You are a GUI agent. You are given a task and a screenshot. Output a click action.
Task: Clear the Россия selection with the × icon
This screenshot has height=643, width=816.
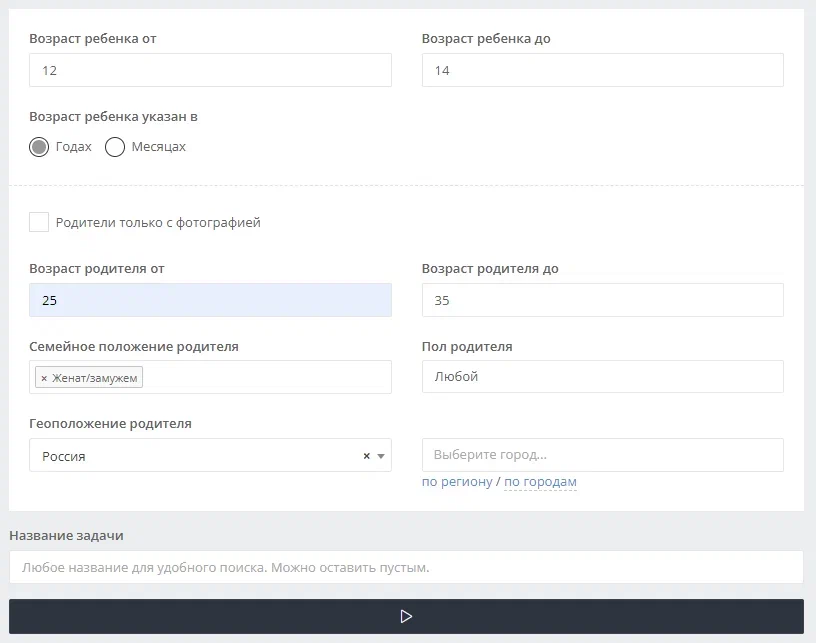(x=366, y=456)
